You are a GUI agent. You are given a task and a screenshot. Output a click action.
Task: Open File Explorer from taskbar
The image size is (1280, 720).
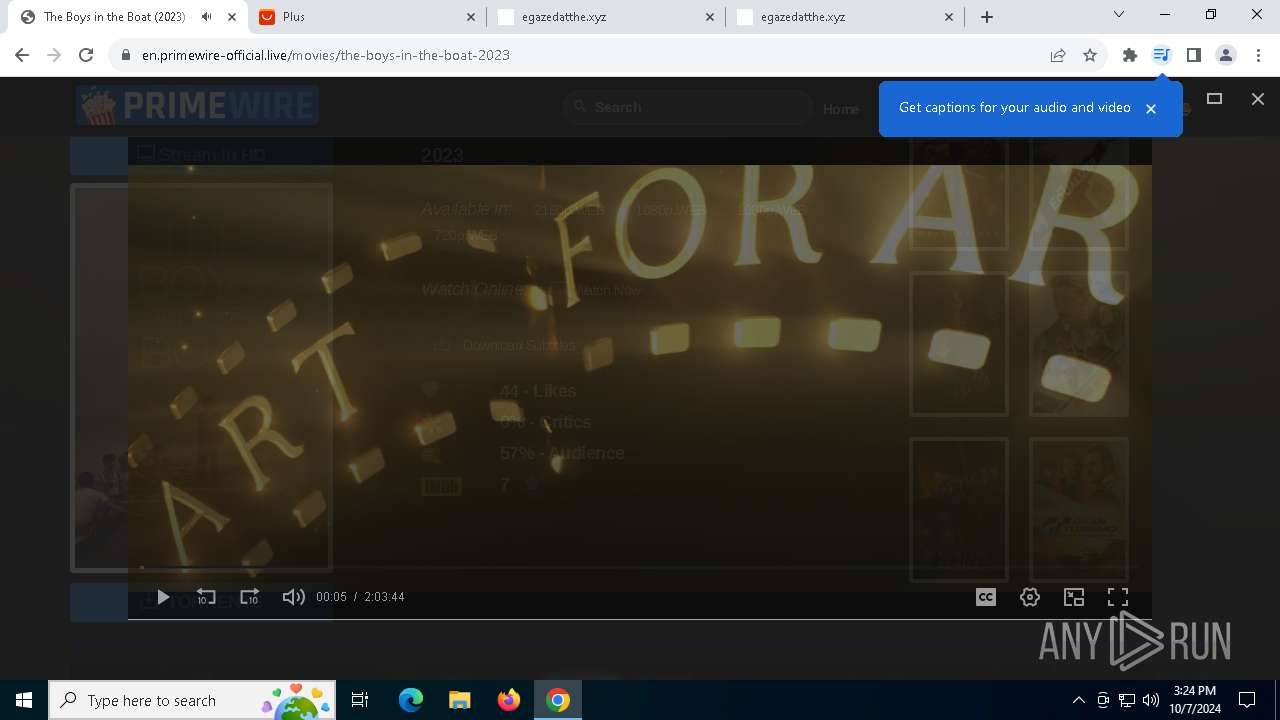click(x=459, y=700)
